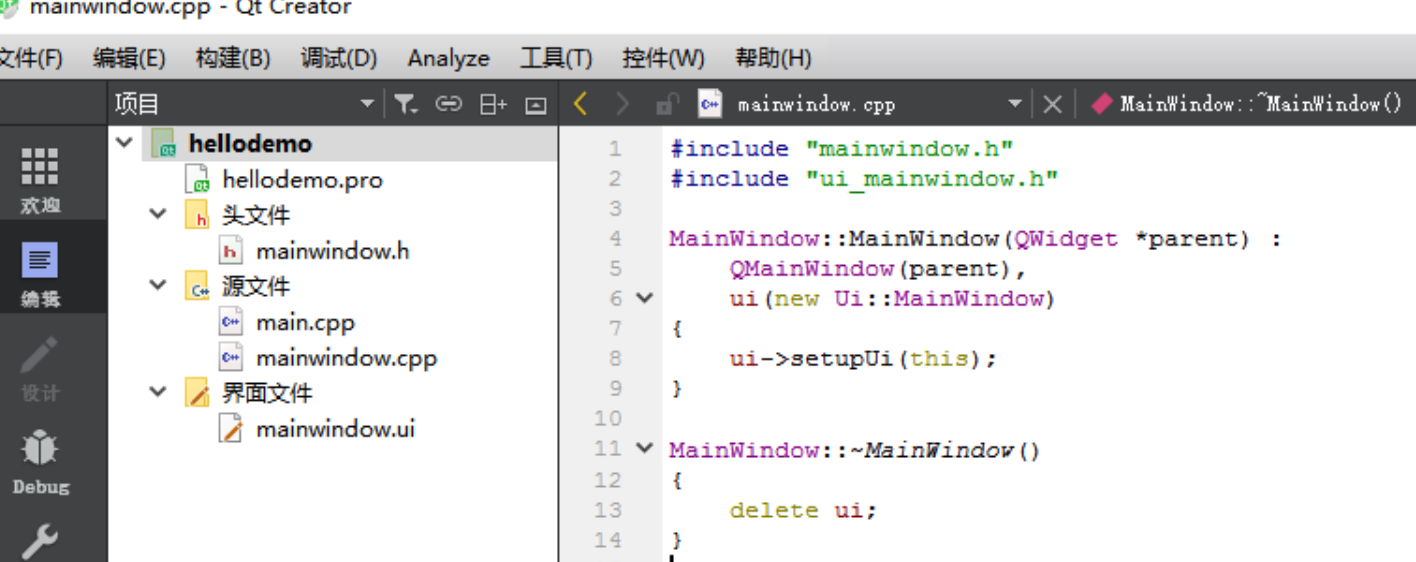Screen dimensions: 1416x562
Task: Click the 头文件 folder label
Action: coord(255,215)
